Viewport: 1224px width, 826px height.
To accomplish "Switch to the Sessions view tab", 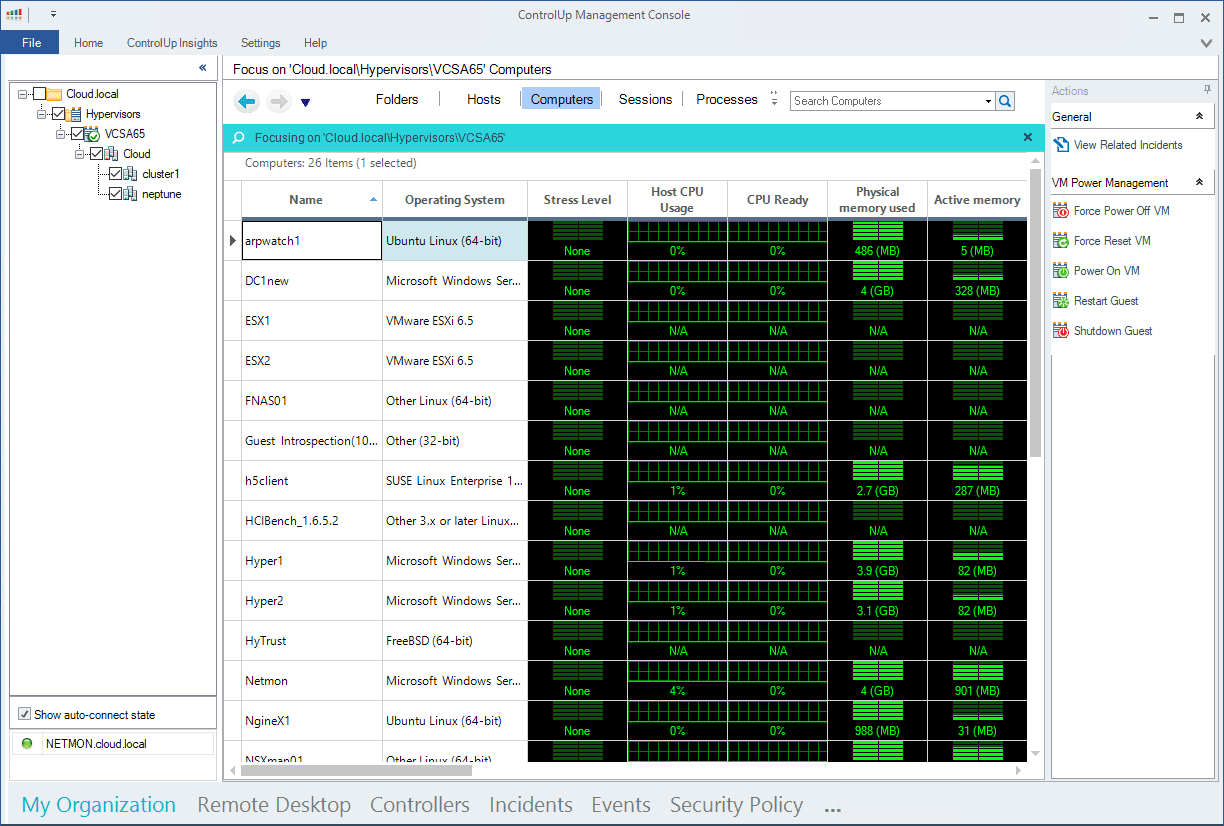I will click(x=645, y=99).
